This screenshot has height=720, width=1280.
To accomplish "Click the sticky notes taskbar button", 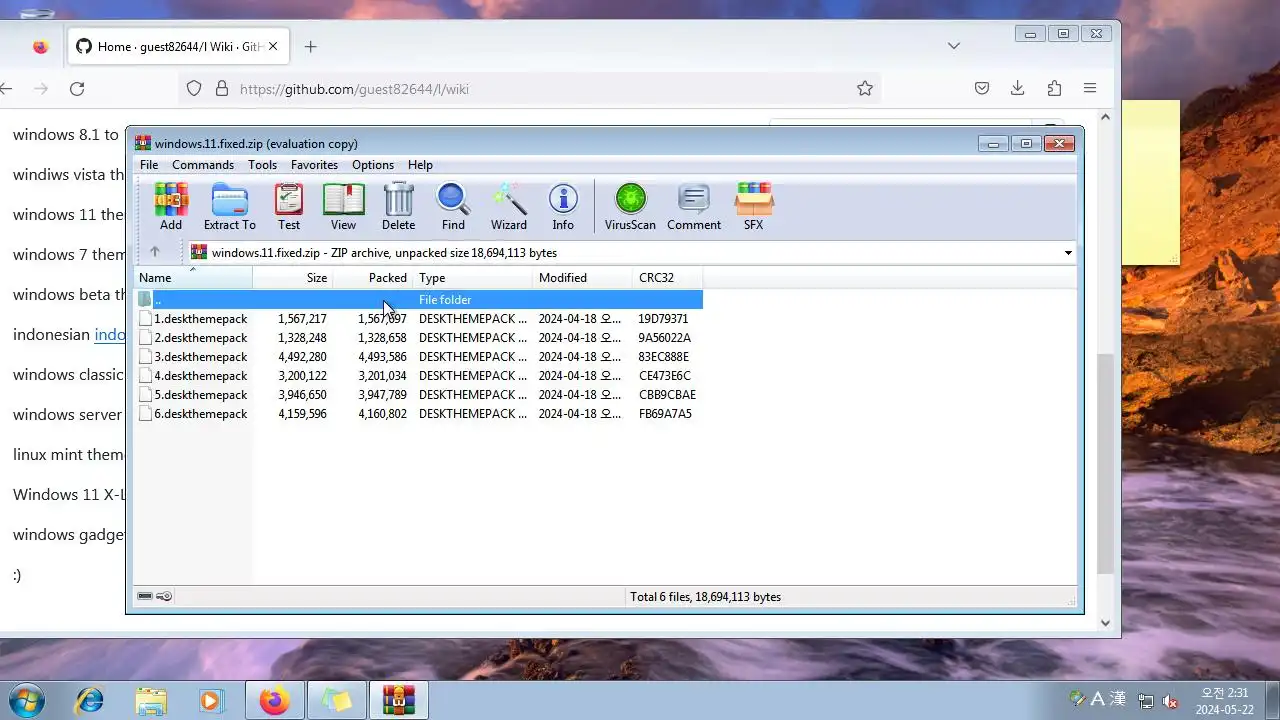I will (x=336, y=701).
